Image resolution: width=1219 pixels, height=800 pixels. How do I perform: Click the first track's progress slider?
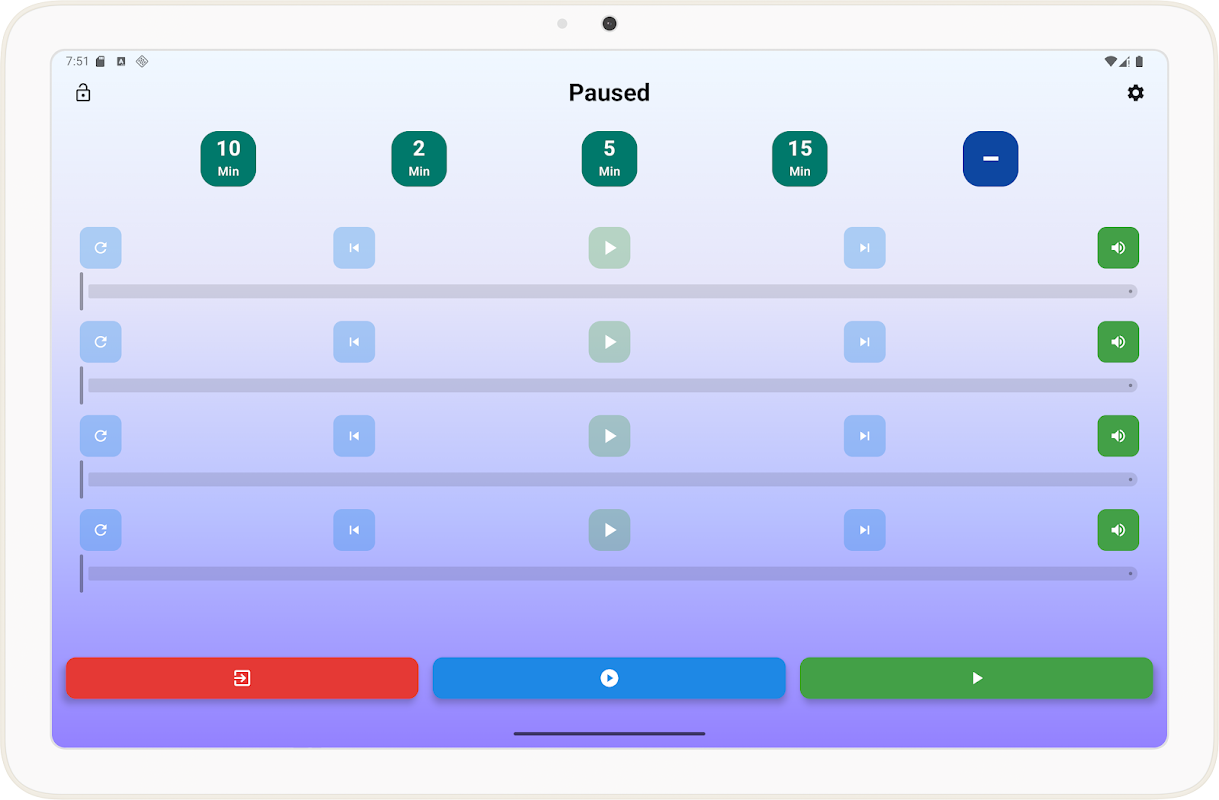click(610, 292)
